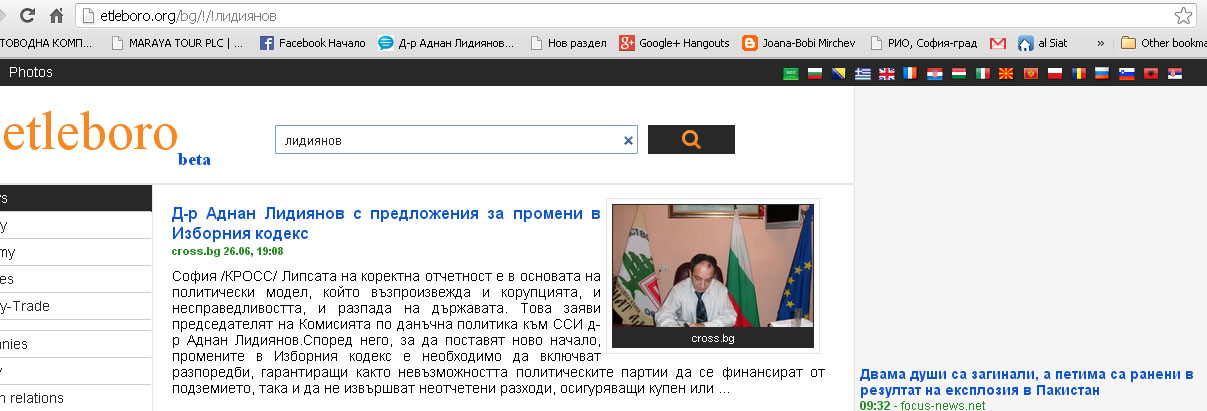
Task: Open the Pakistan explosion news headline
Action: click(1027, 382)
